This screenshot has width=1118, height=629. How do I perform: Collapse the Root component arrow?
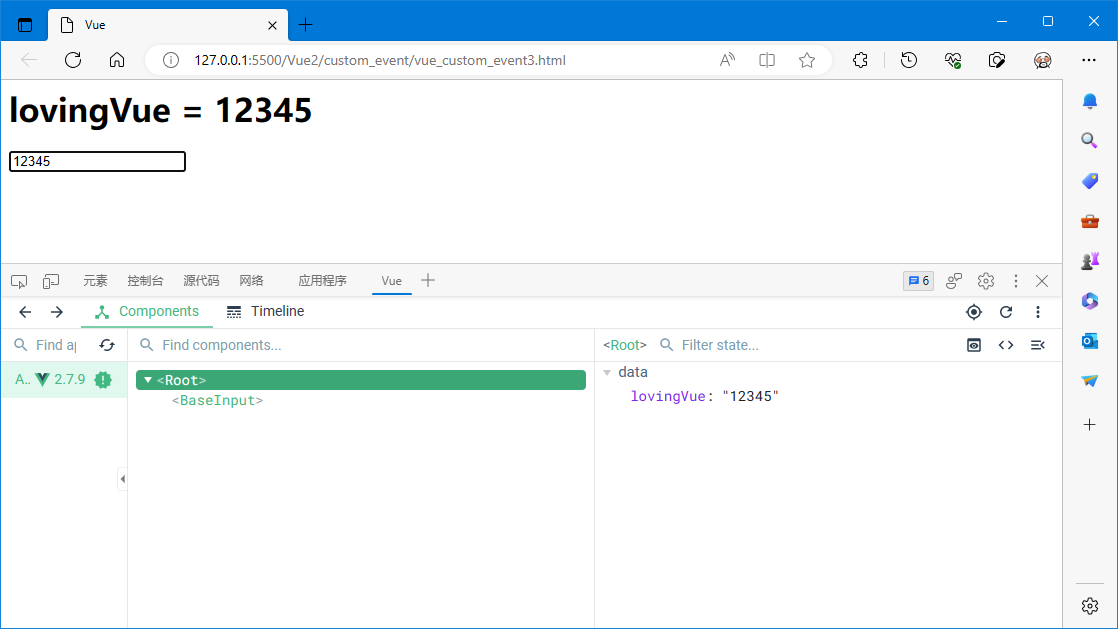click(148, 380)
